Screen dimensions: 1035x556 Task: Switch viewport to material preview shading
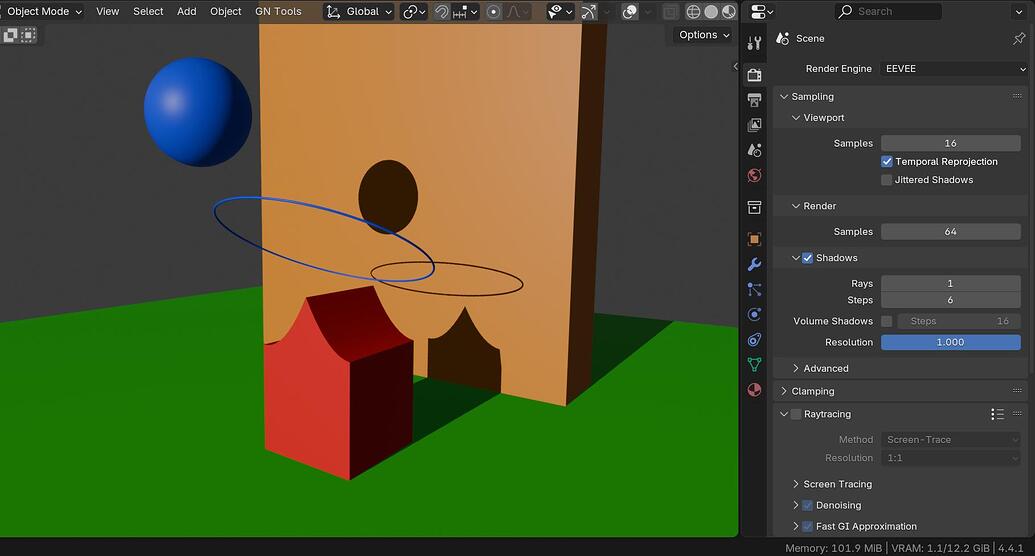click(729, 11)
